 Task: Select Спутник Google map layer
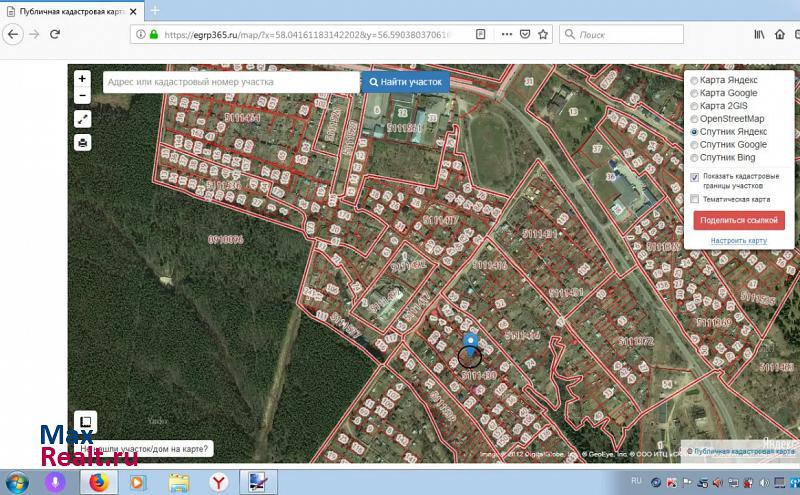pos(695,145)
